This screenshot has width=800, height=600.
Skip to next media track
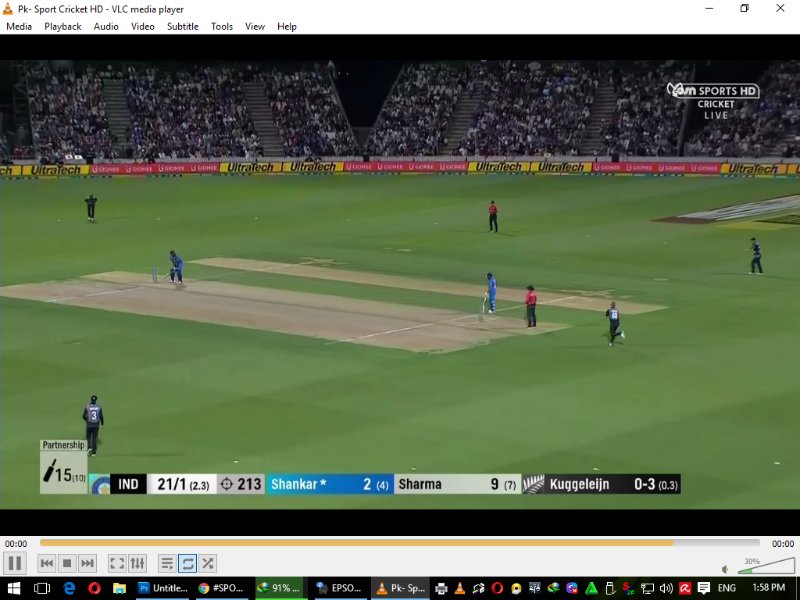coord(88,564)
